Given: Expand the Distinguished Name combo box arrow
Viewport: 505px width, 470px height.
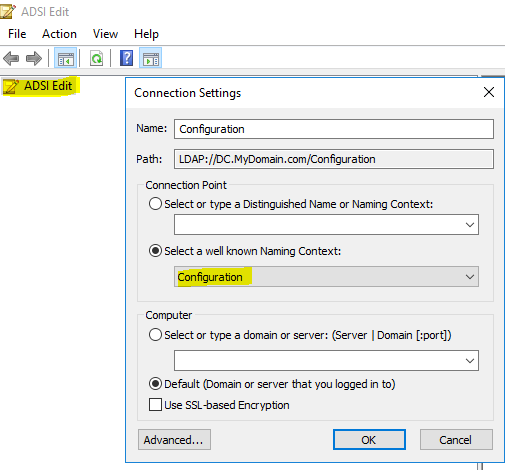Looking at the screenshot, I should [x=470, y=225].
